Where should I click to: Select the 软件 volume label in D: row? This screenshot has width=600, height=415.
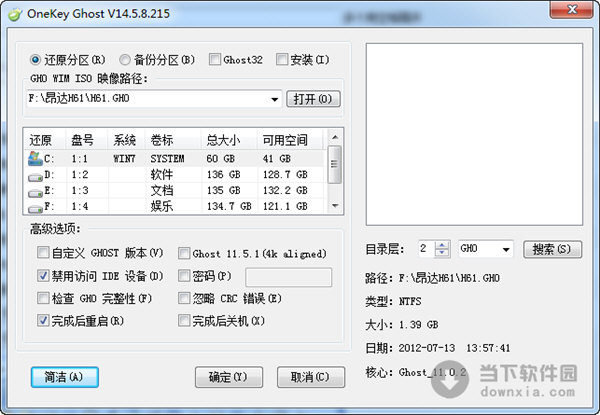161,174
